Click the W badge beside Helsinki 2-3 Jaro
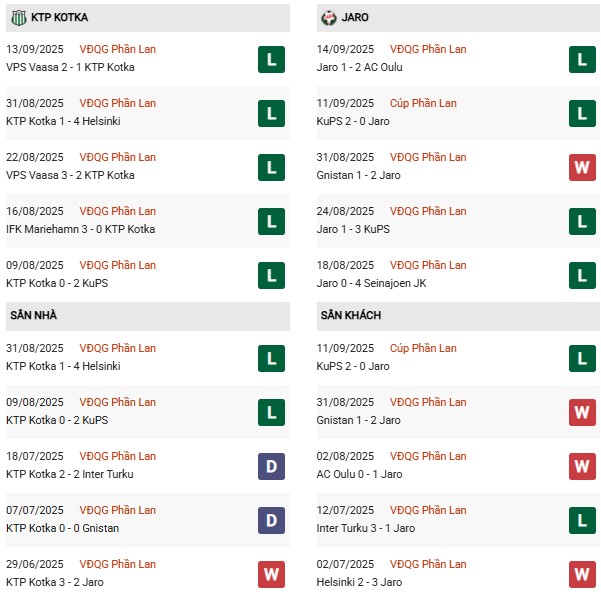Screen dimensions: 601x594 582,574
